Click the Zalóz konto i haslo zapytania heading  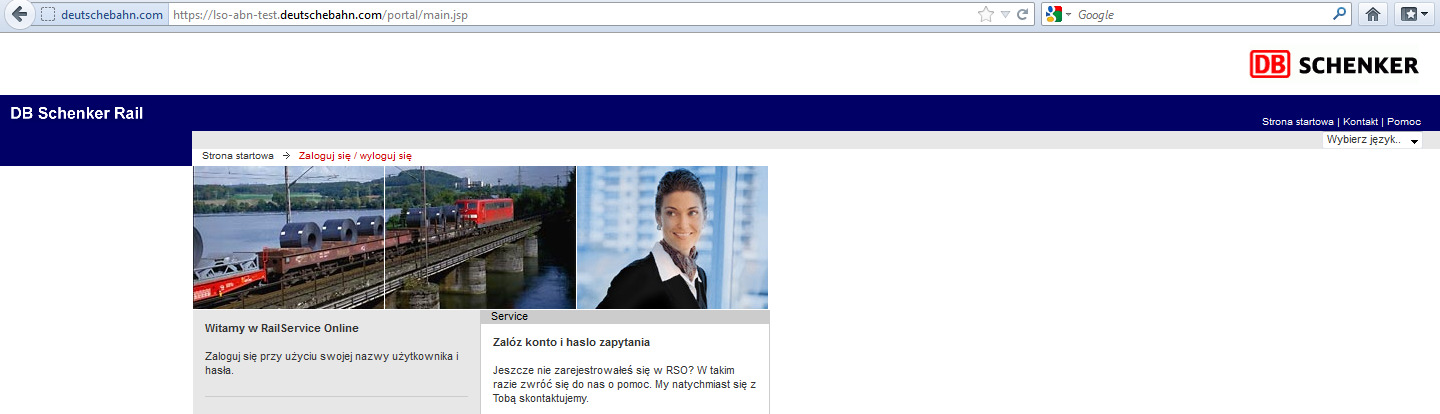coord(572,342)
